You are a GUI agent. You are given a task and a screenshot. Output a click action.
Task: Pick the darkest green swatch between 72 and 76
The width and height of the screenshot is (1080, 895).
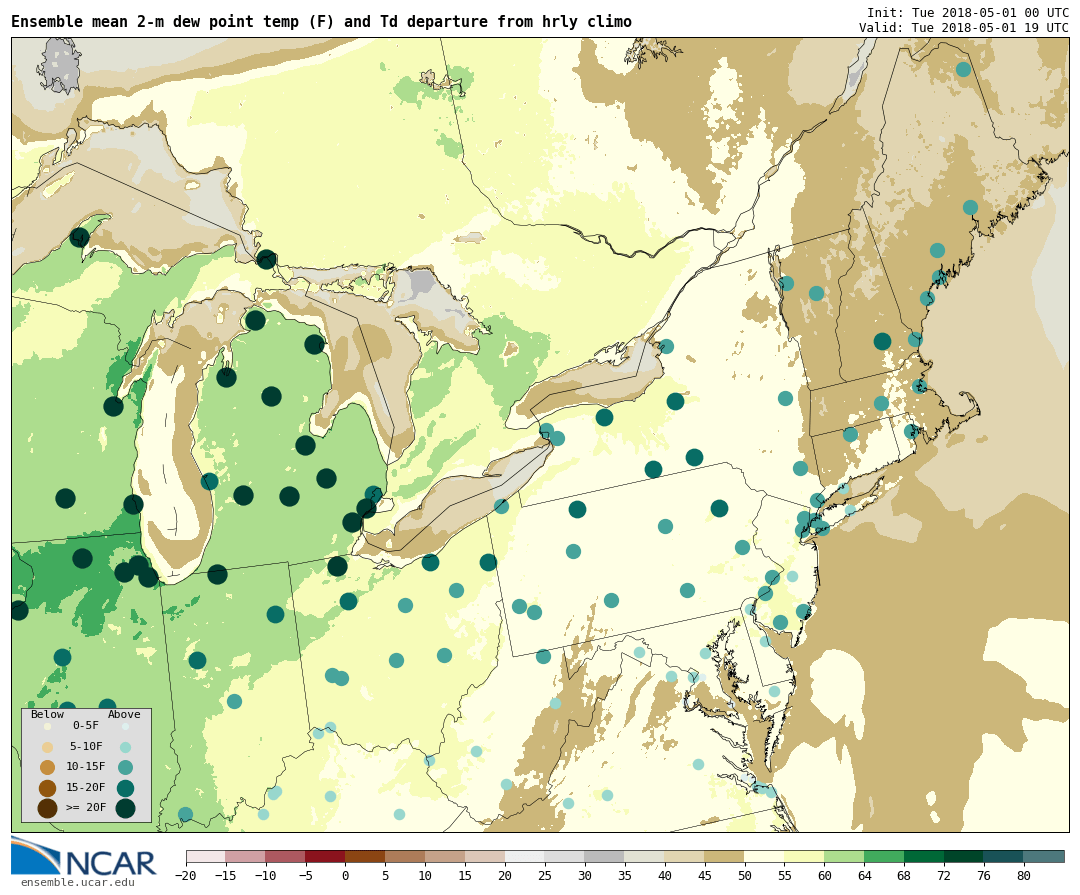(964, 856)
